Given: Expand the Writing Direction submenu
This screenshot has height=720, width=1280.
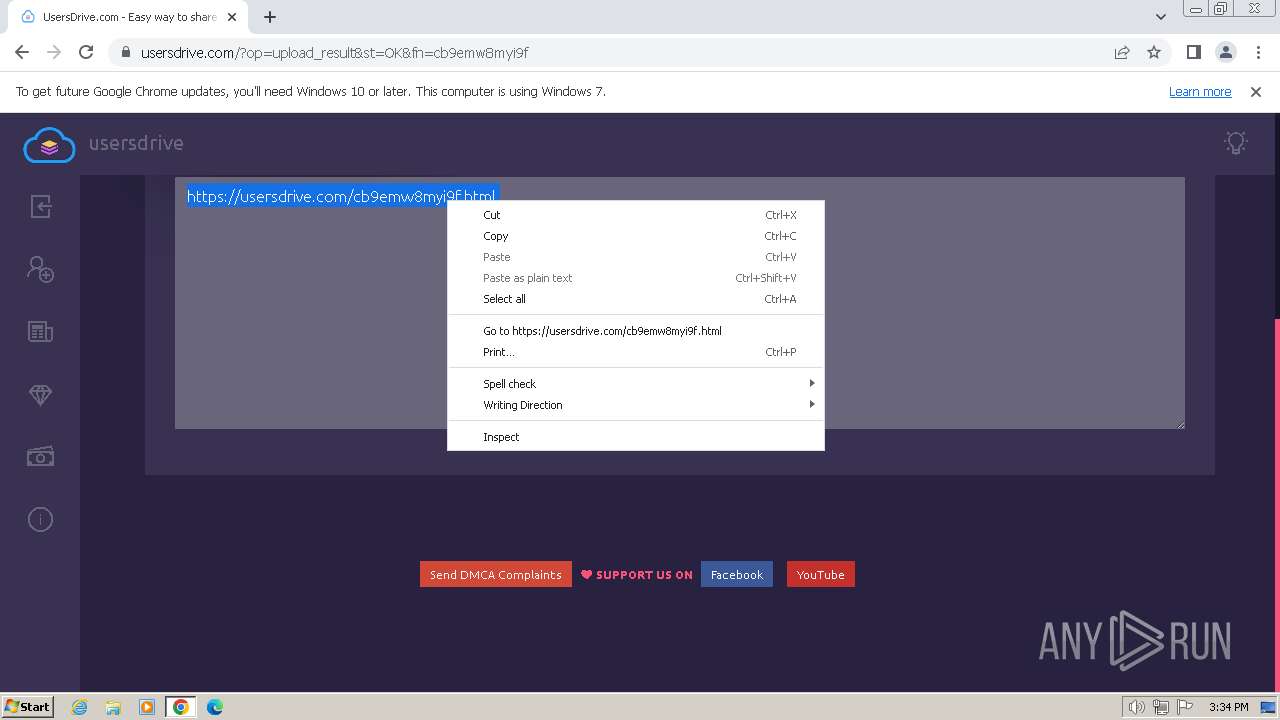Looking at the screenshot, I should (x=636, y=405).
